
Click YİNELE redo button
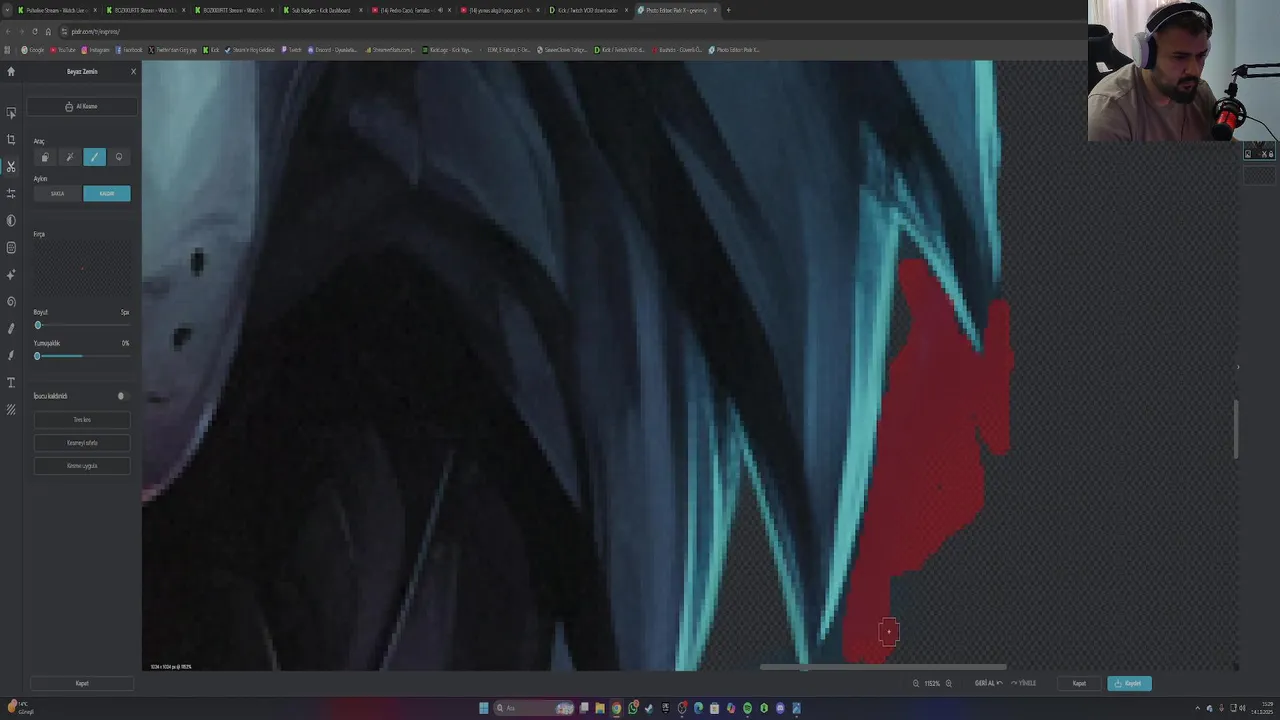[1023, 683]
